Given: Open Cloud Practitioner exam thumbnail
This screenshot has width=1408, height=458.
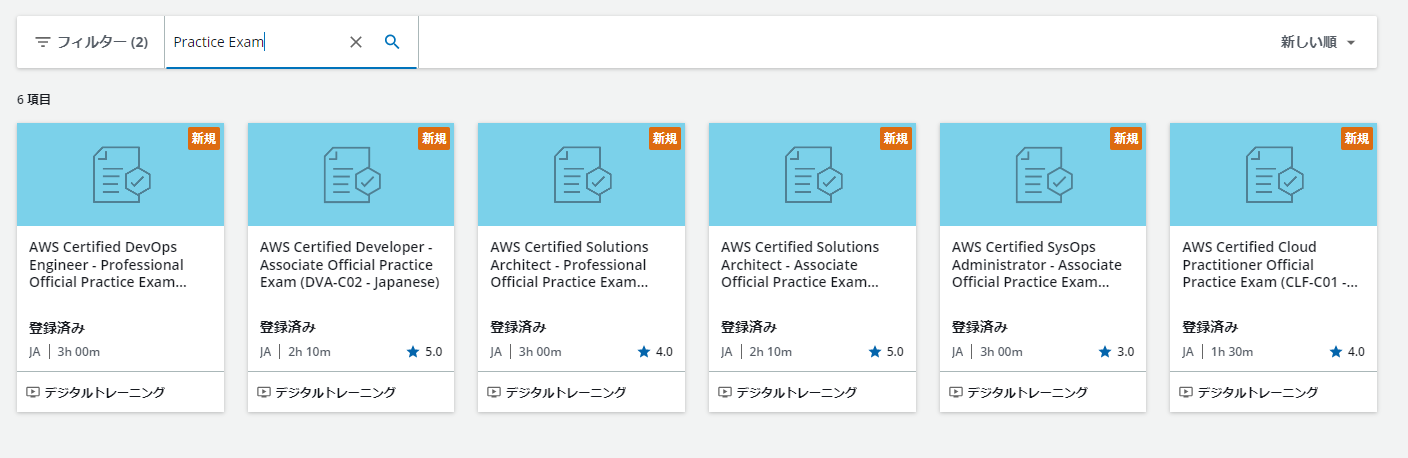Looking at the screenshot, I should [1273, 175].
